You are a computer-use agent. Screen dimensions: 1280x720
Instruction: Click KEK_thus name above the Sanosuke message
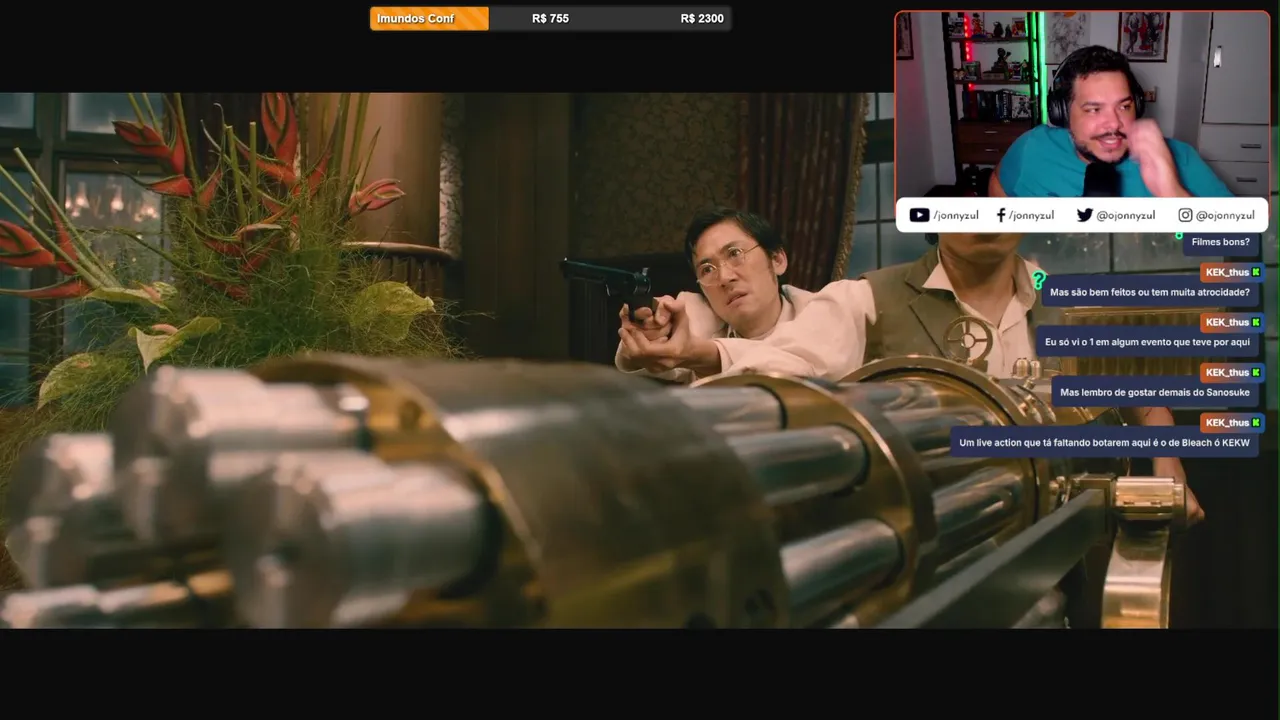pyautogui.click(x=1227, y=372)
